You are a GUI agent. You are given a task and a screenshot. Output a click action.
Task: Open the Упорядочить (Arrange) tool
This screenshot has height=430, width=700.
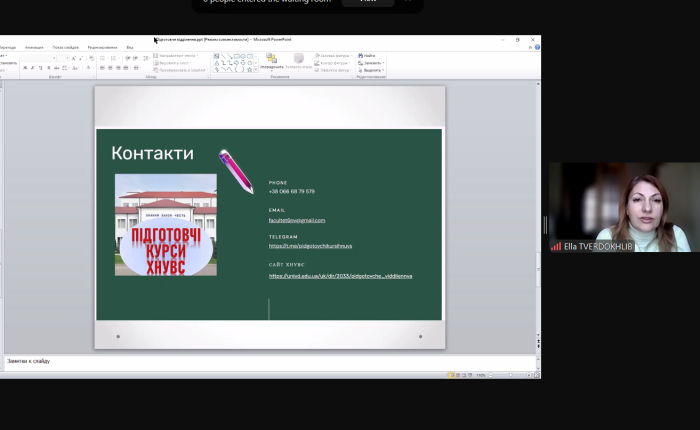tap(272, 61)
